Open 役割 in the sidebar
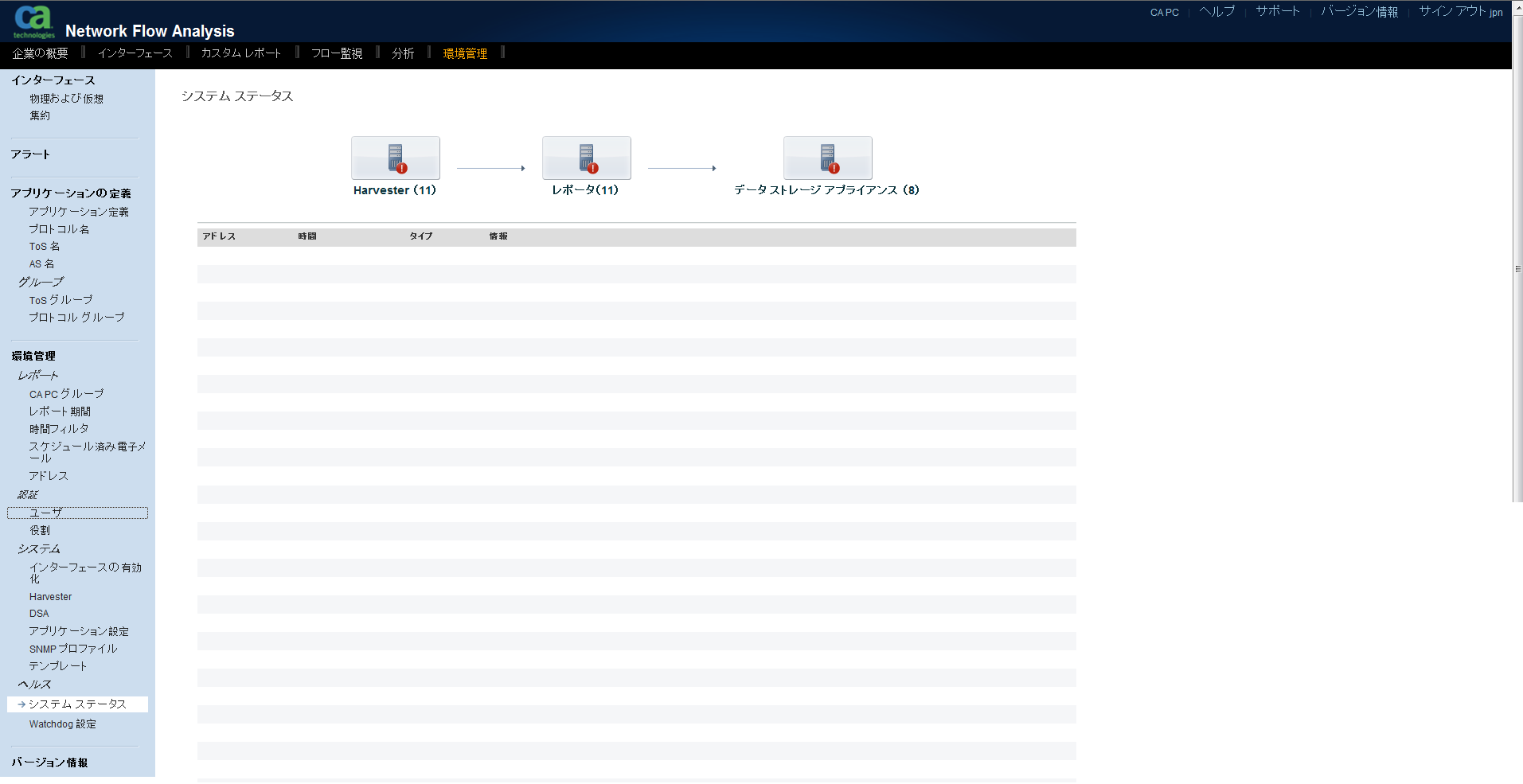Screen dimensions: 1523x784 click(x=40, y=530)
